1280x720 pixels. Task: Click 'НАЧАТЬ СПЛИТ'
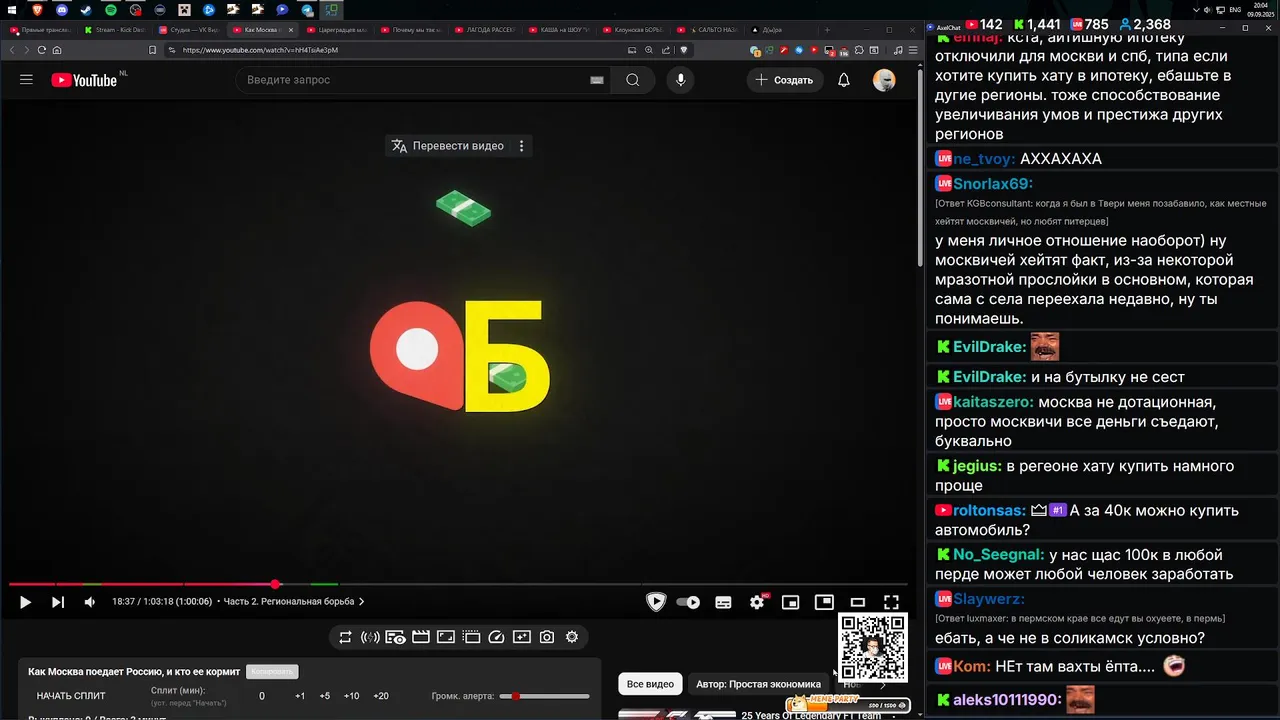tap(71, 696)
